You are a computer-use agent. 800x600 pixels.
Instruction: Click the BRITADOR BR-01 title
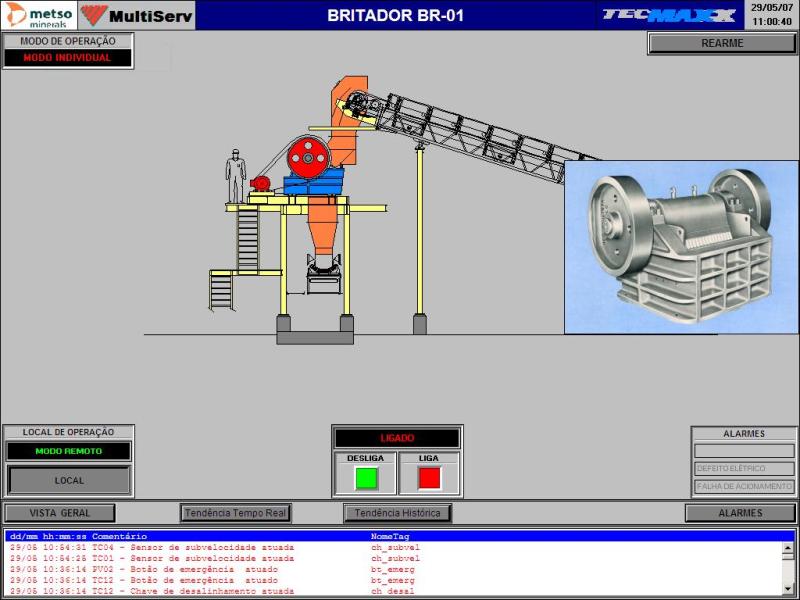395,15
